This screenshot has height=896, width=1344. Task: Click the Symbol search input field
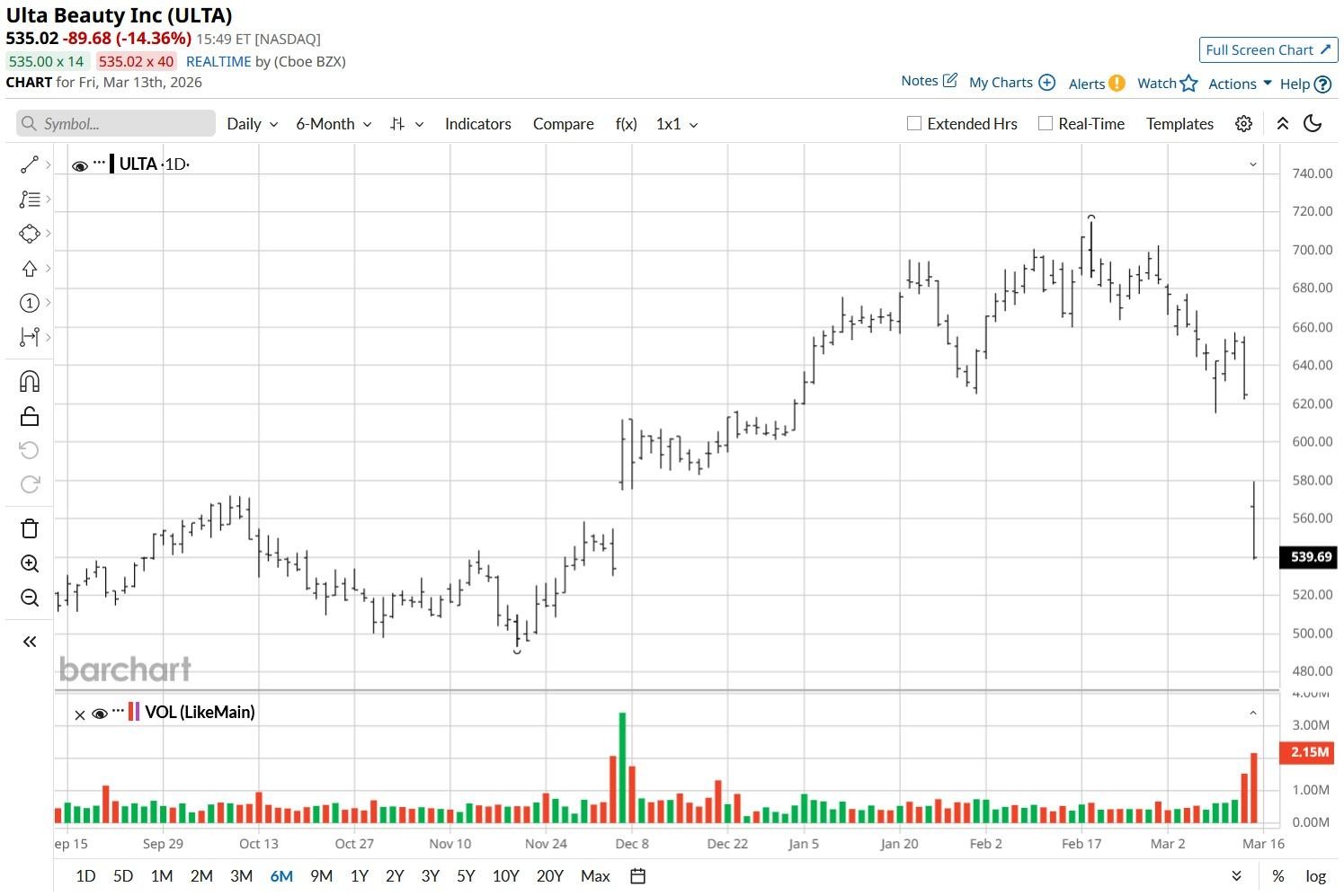pos(116,124)
